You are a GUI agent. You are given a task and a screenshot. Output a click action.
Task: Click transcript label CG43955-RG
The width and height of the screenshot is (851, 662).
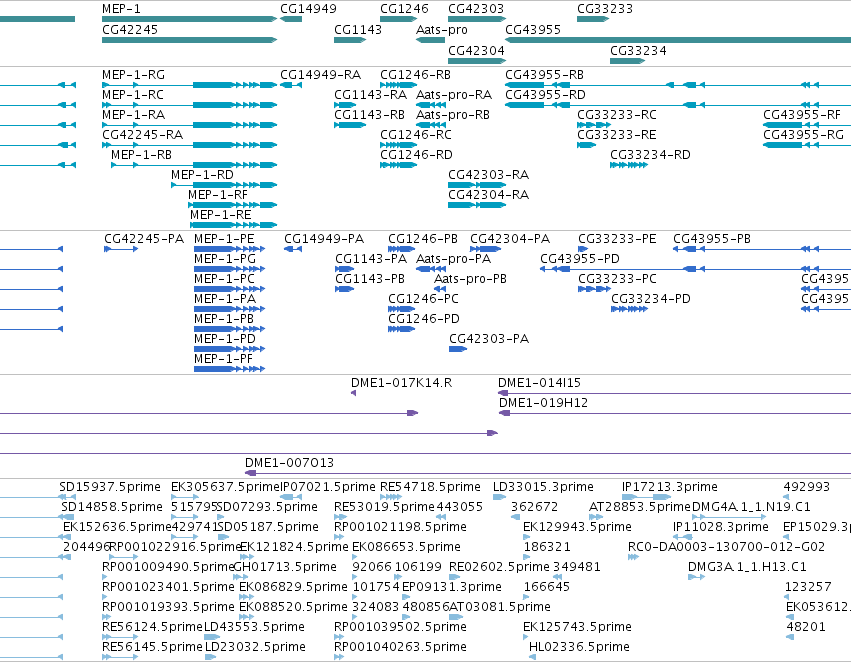[x=803, y=135]
